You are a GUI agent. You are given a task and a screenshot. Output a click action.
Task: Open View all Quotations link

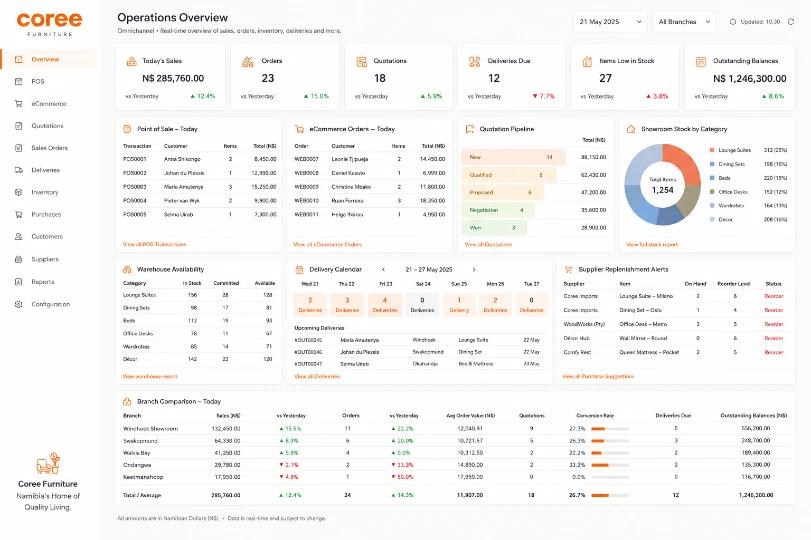(488, 244)
